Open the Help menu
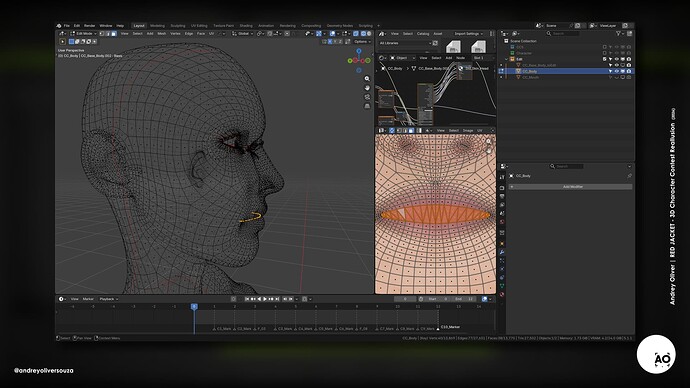This screenshot has width=690, height=388. [120, 26]
